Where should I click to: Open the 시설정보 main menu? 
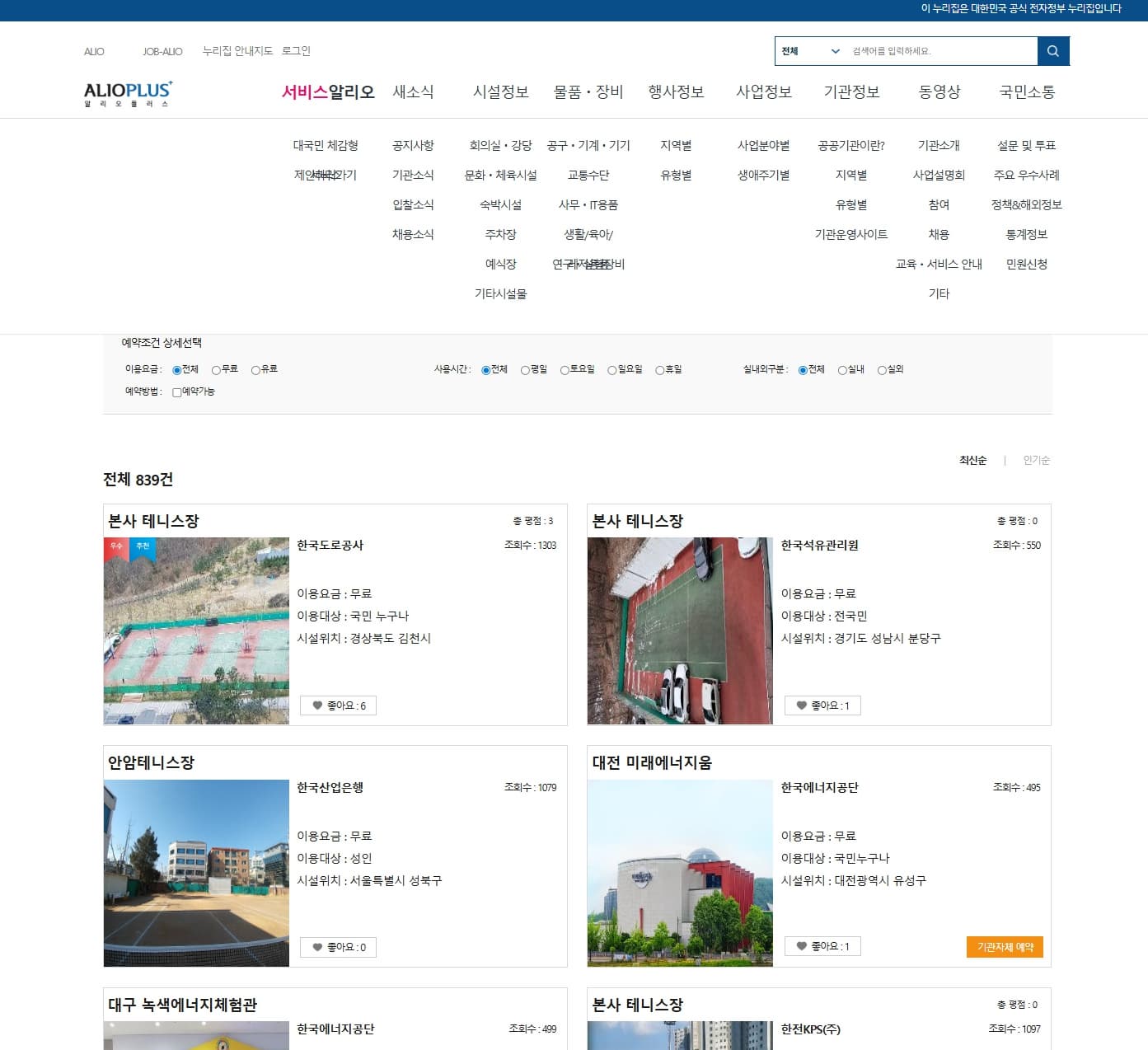pyautogui.click(x=500, y=91)
